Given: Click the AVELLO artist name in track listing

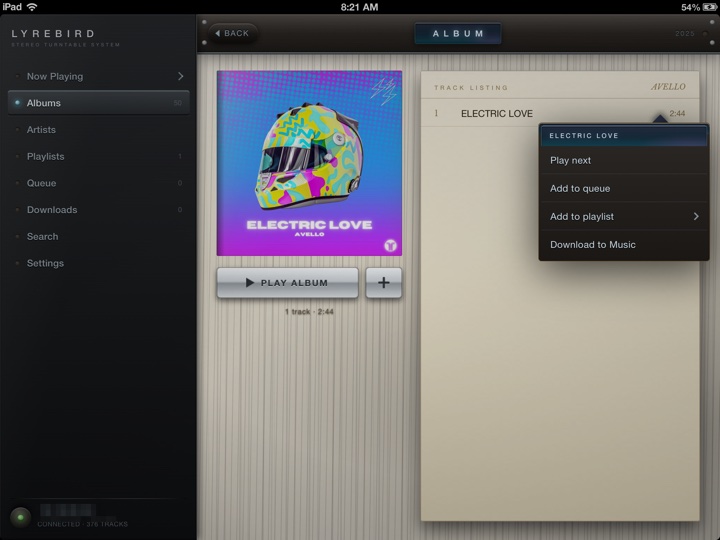Looking at the screenshot, I should click(668, 87).
